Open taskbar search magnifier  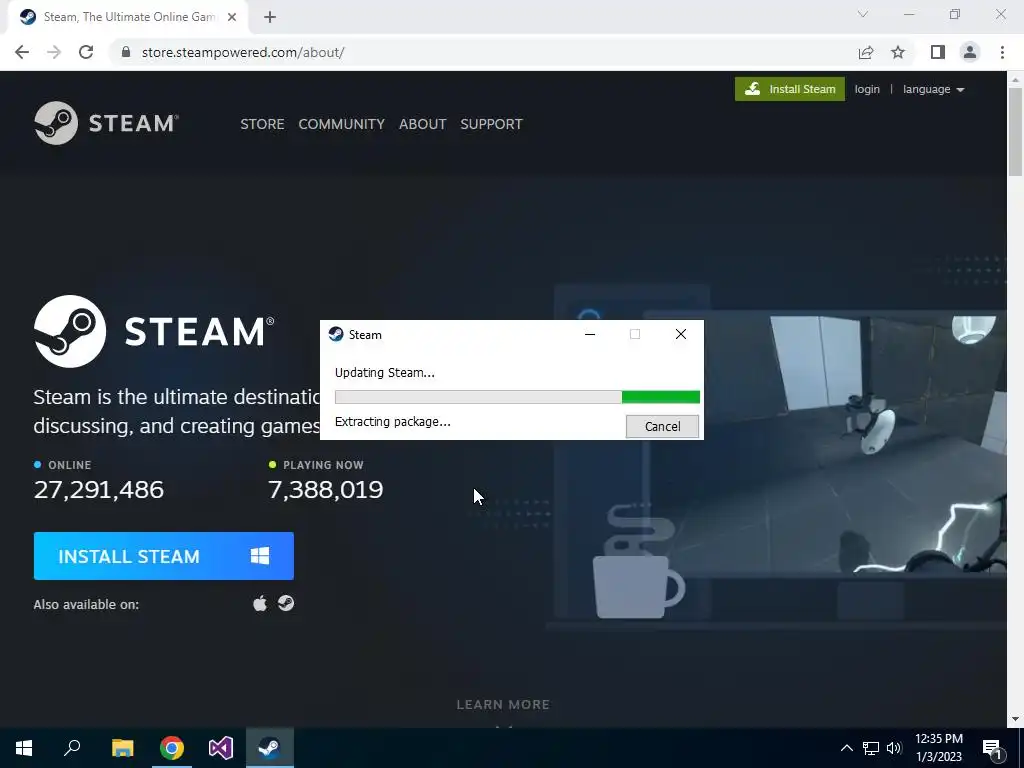[x=72, y=748]
